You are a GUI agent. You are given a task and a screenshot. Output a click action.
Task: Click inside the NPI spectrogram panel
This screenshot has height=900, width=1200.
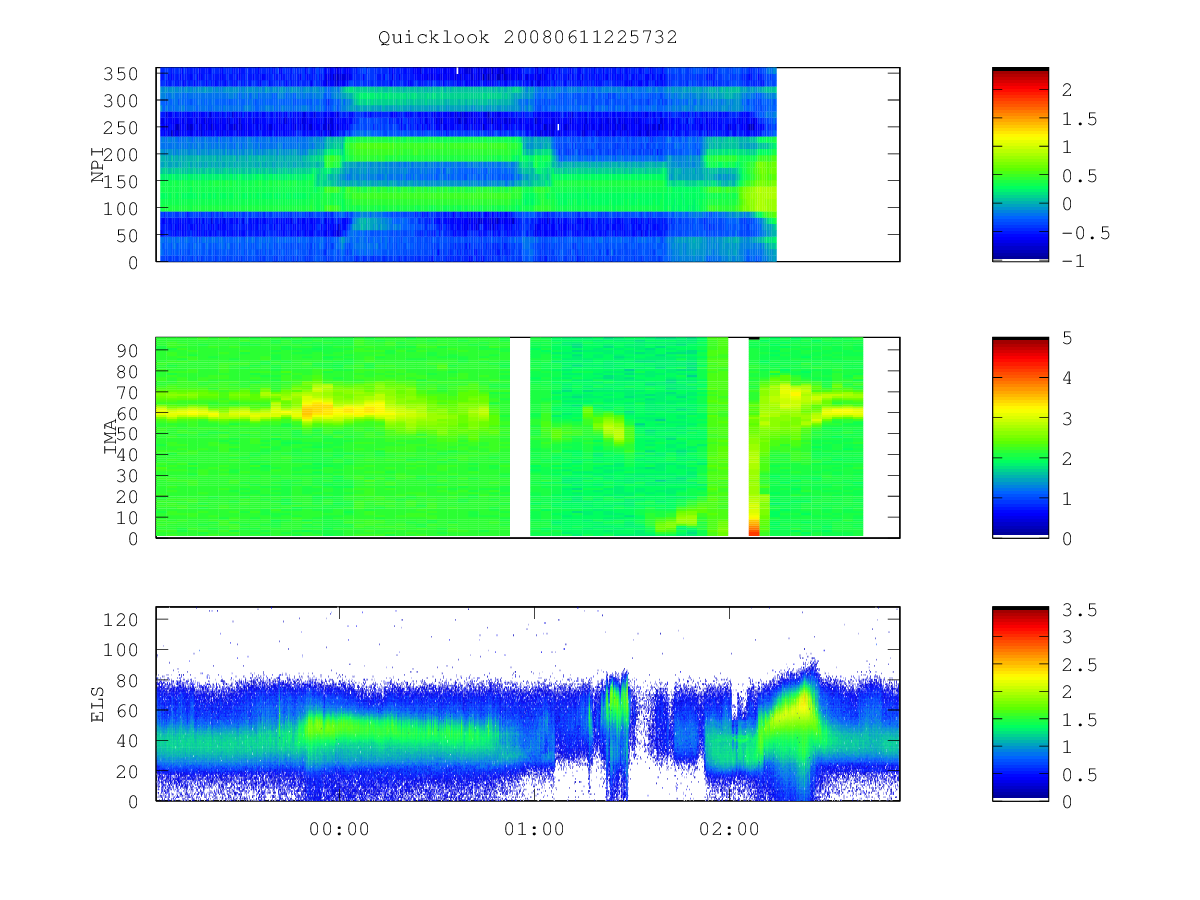click(528, 165)
